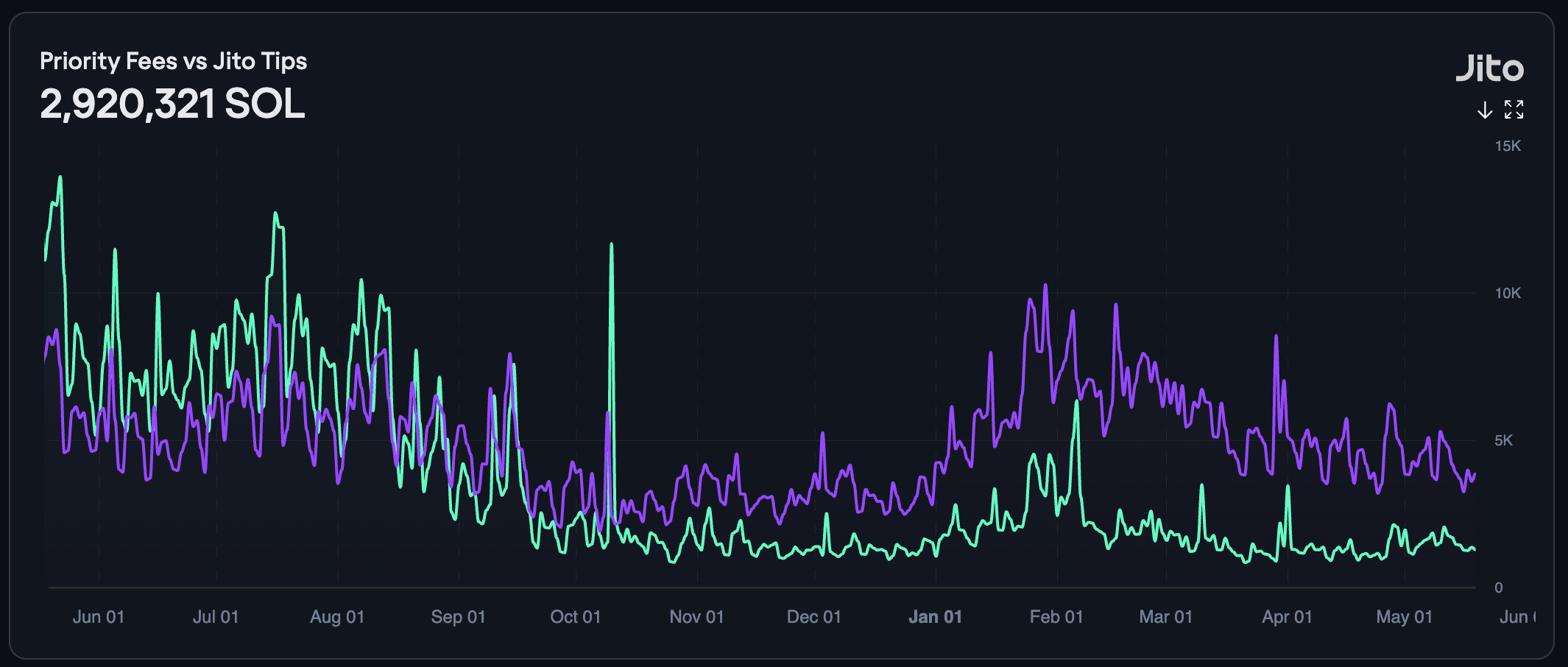Click the 'Priority Fees vs Jito Tips' title
Screen dimensions: 1568x667
(173, 61)
